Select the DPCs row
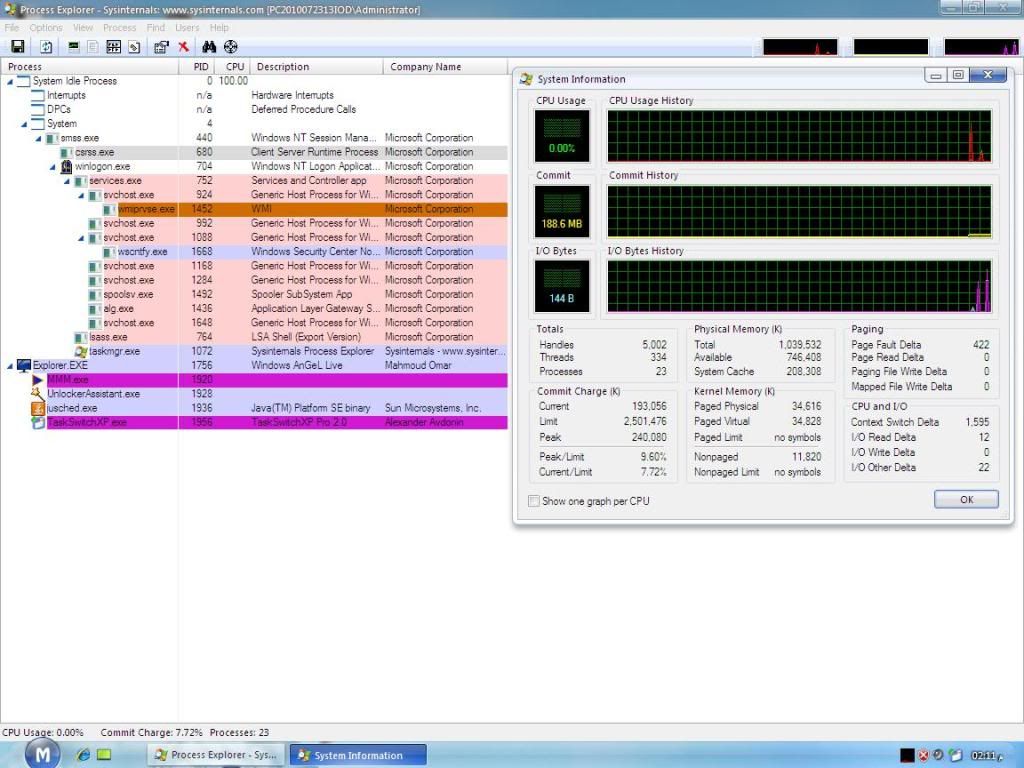Screen dimensions: 1024x768 click(254, 110)
